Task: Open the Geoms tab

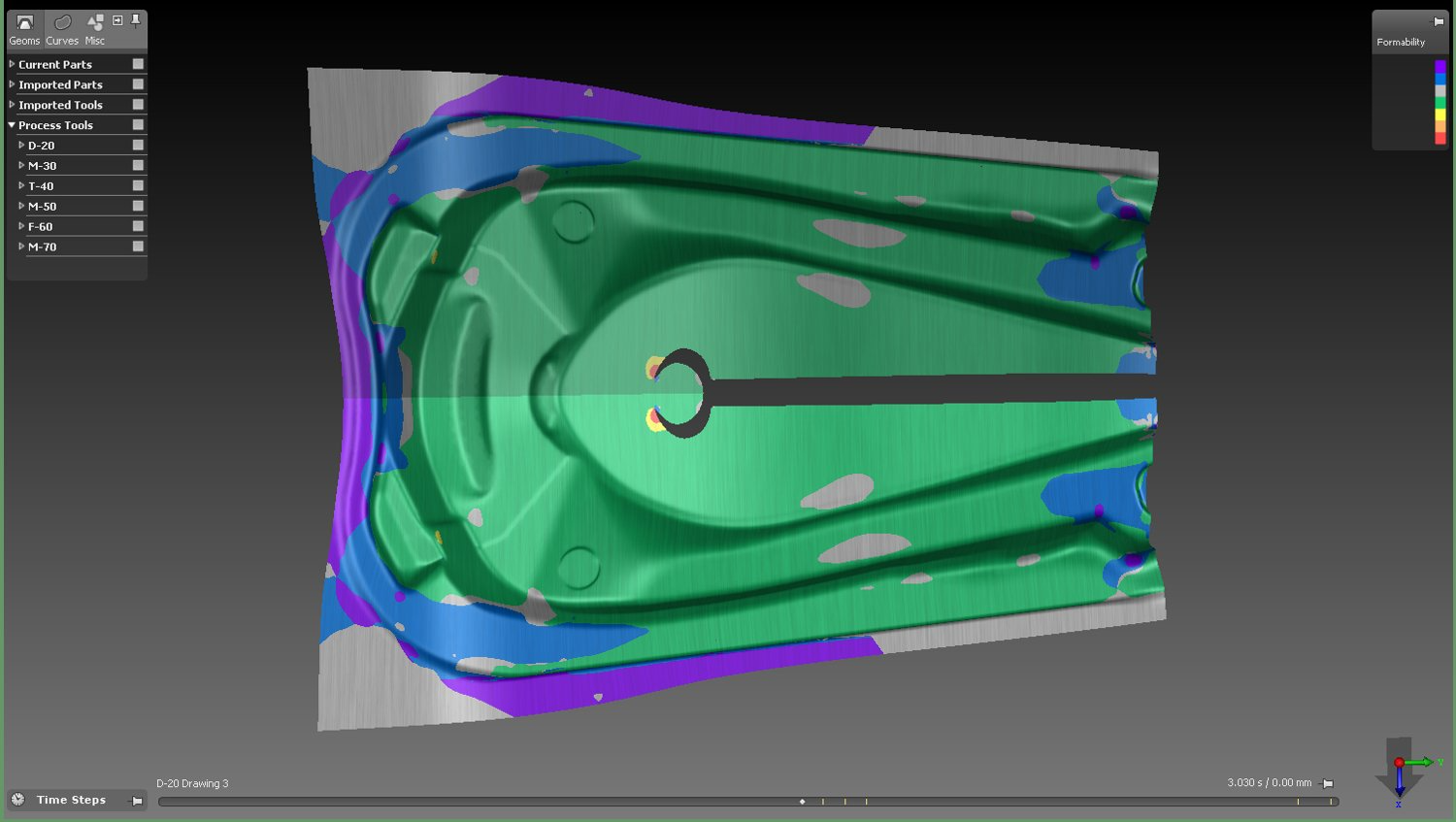Action: (24, 28)
